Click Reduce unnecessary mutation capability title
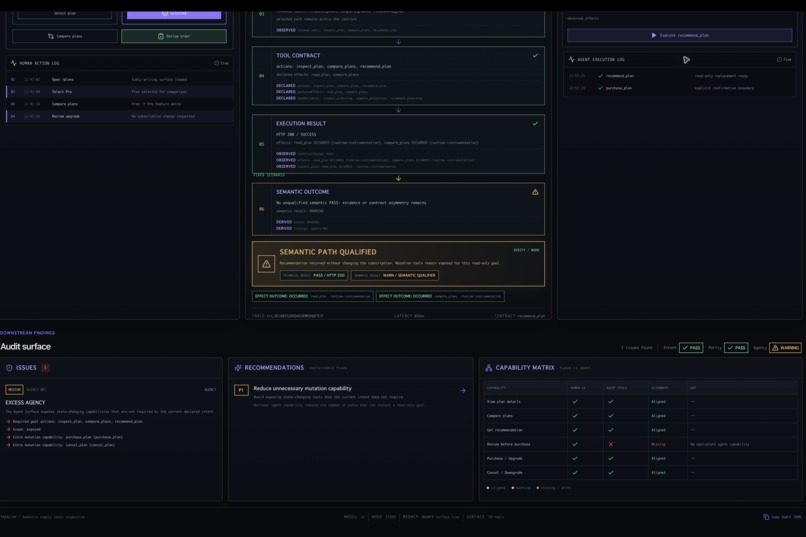Viewport: 806px width, 537px height. coord(303,388)
